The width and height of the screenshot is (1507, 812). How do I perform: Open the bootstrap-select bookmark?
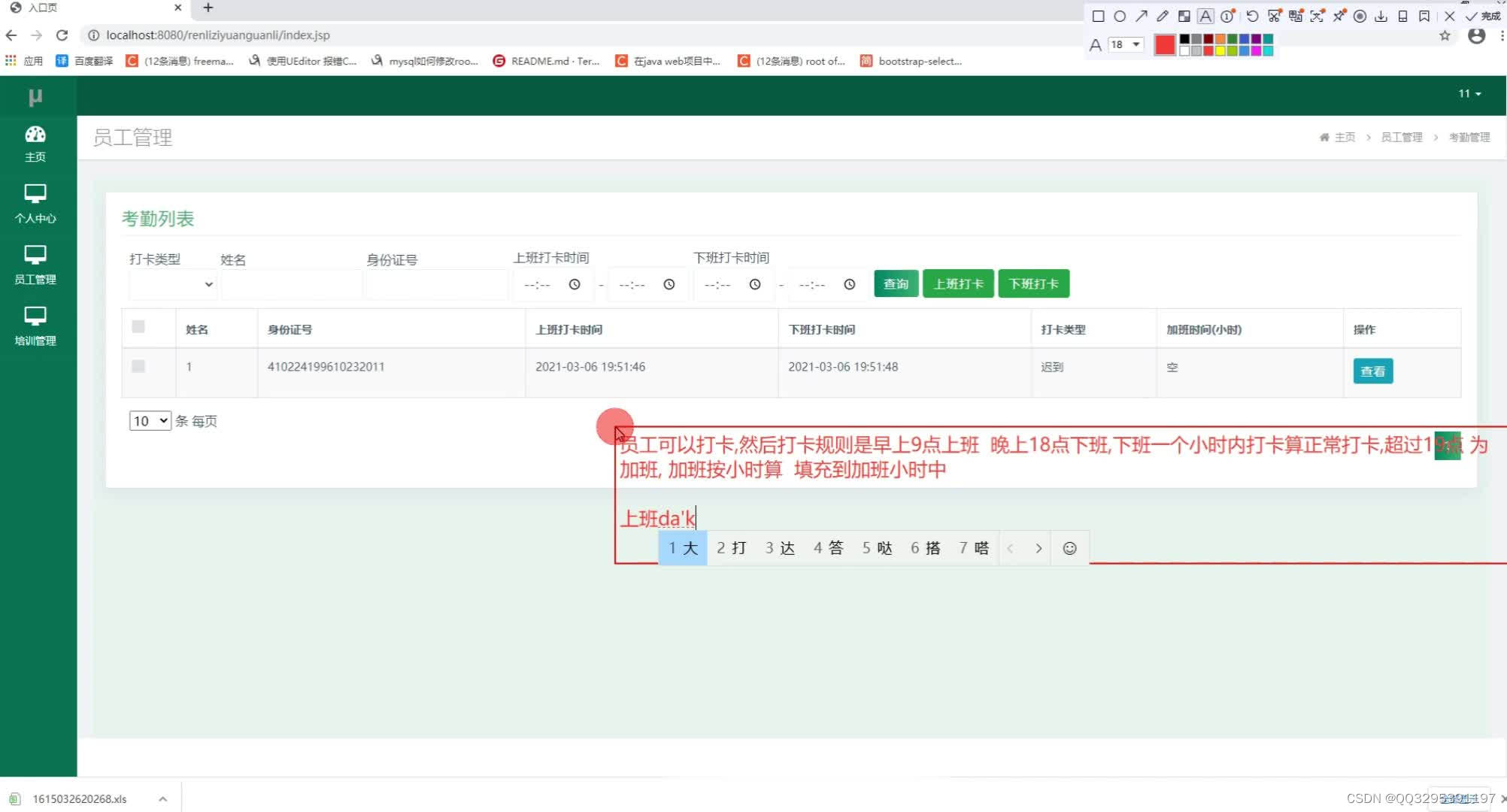(911, 61)
